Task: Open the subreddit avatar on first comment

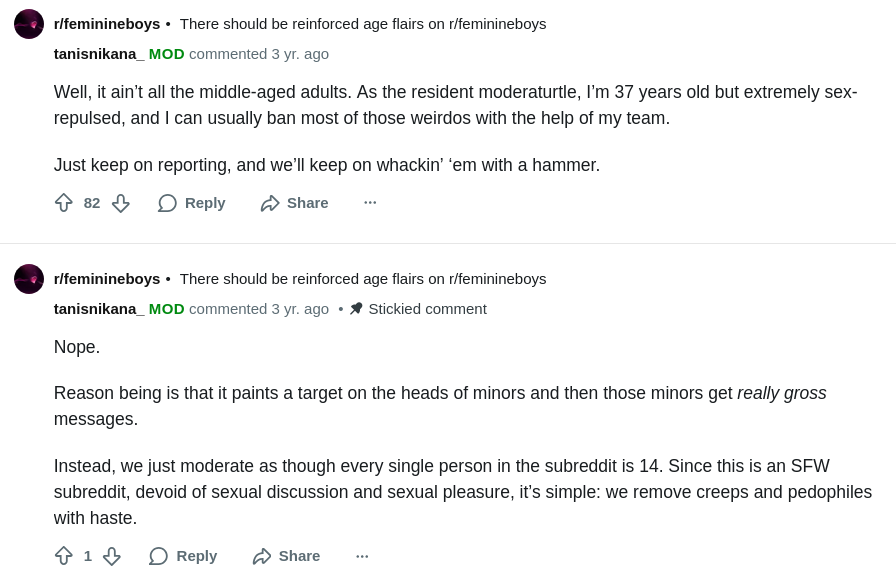Action: click(29, 24)
